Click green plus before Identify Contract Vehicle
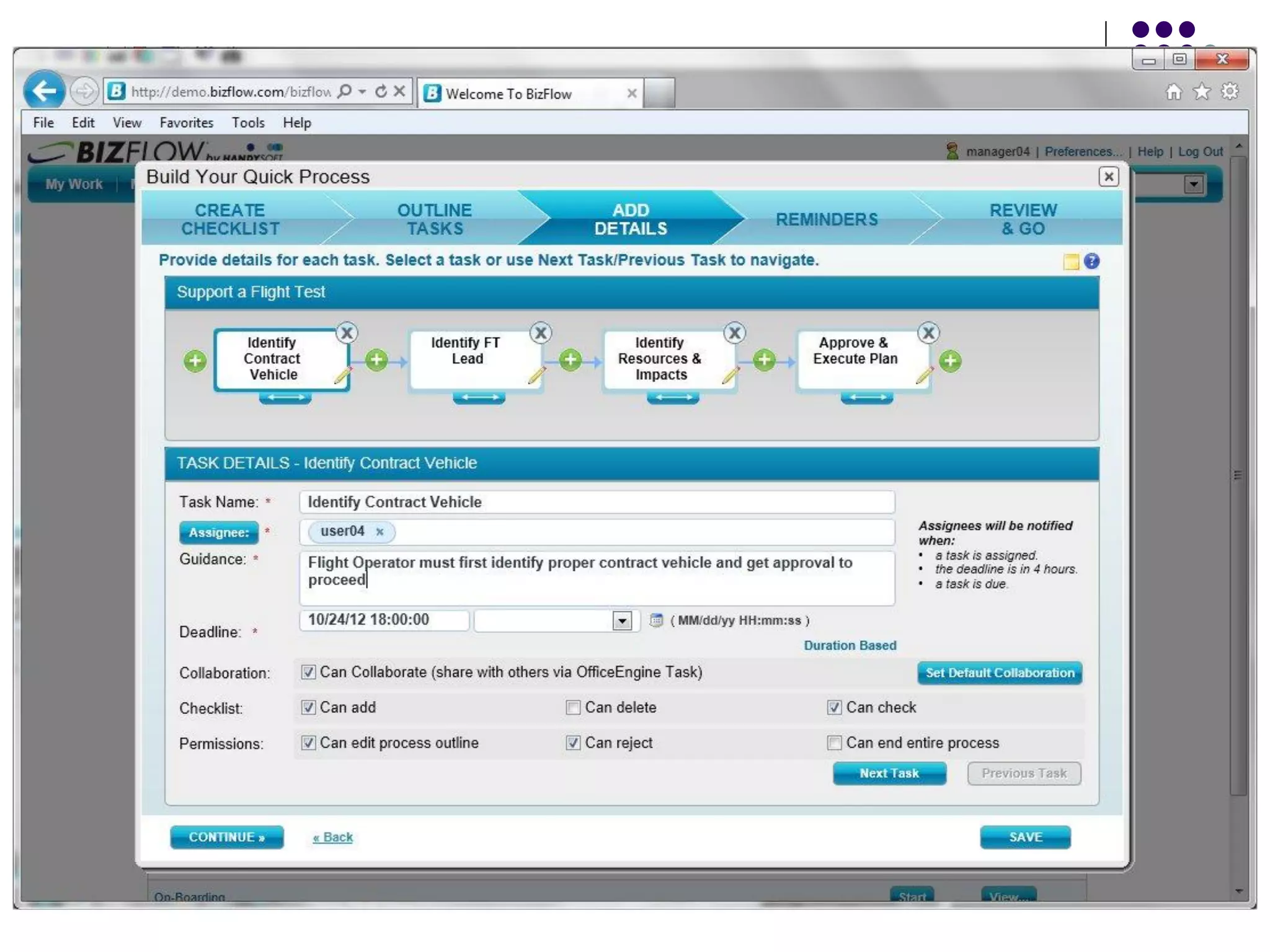1270x952 pixels. (x=195, y=361)
